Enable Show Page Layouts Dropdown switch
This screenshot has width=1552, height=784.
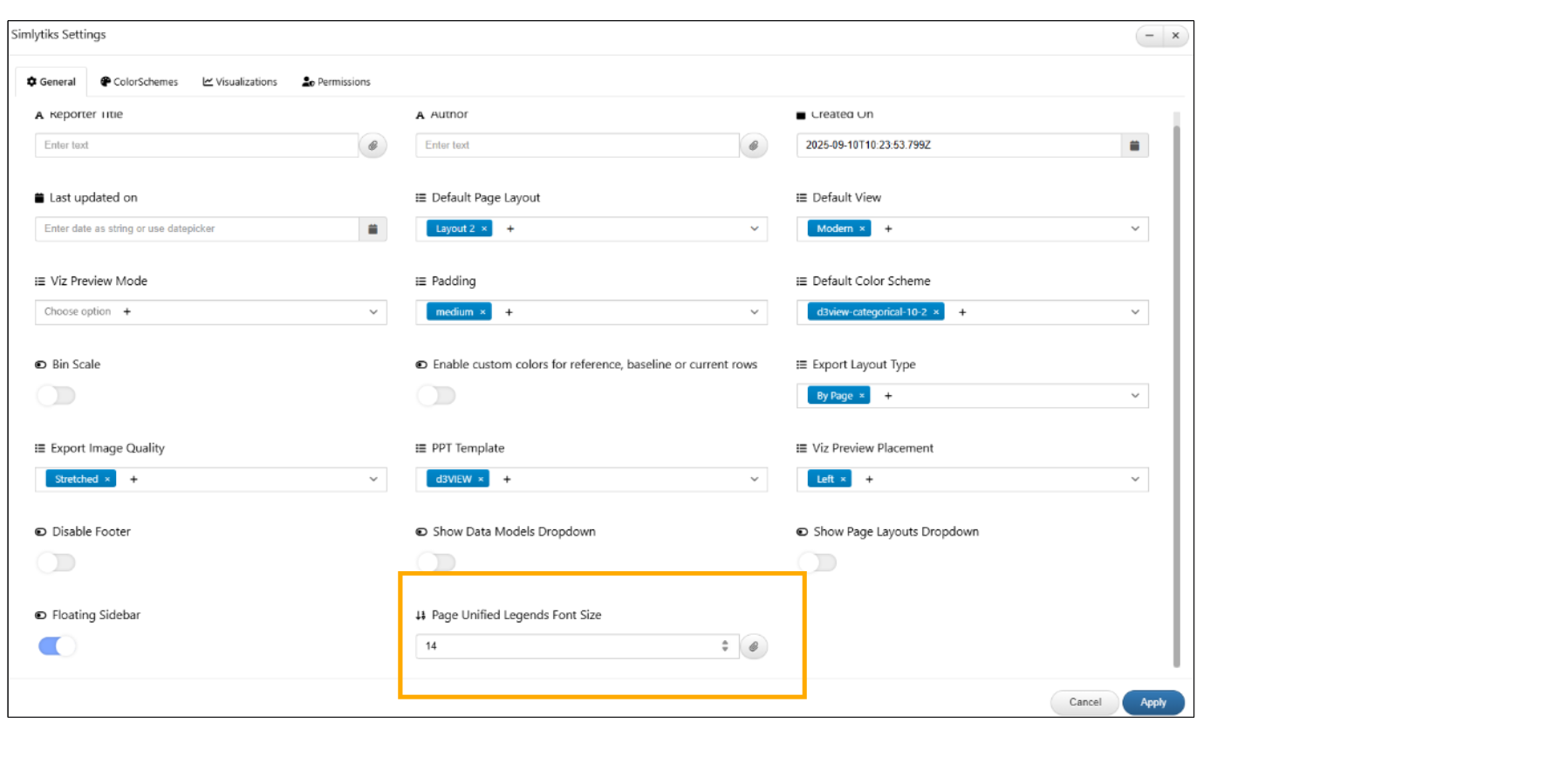[x=817, y=563]
